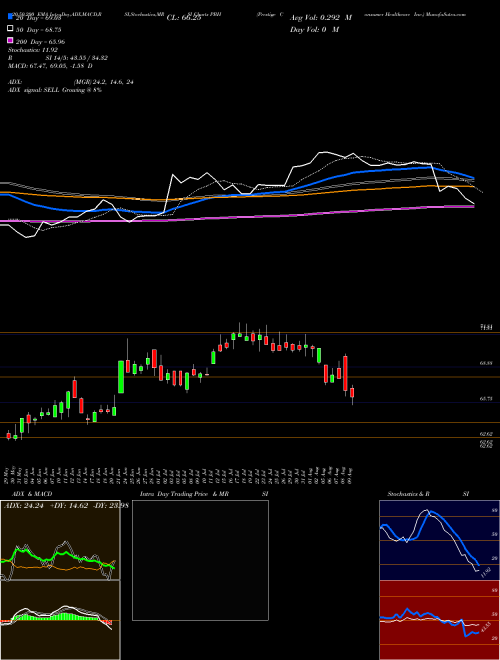Select the '50 Day = 68.75' label
The height and width of the screenshot is (660, 500).
click(38, 30)
